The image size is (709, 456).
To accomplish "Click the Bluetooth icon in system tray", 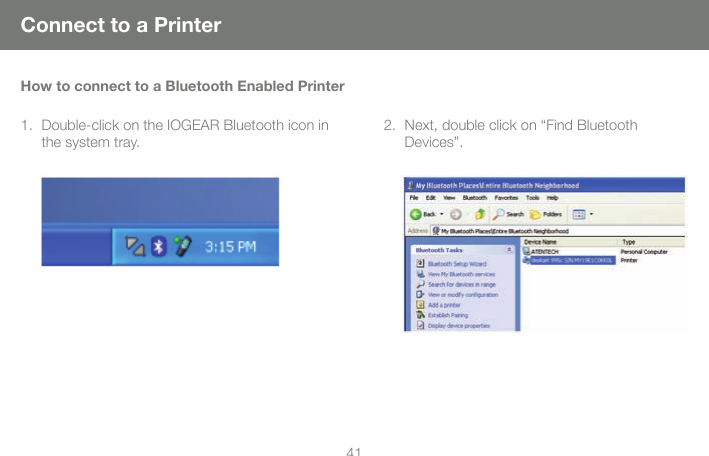I will 159,247.
